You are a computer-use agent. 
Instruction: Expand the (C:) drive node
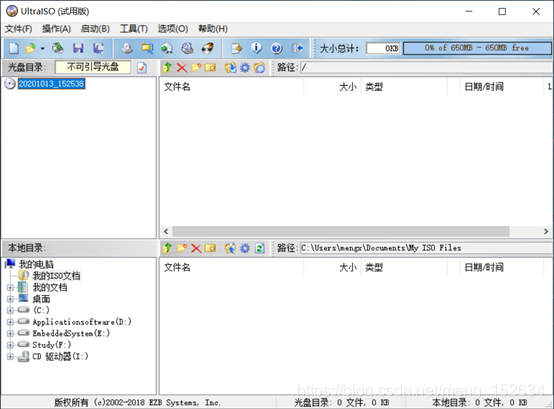pos(10,311)
